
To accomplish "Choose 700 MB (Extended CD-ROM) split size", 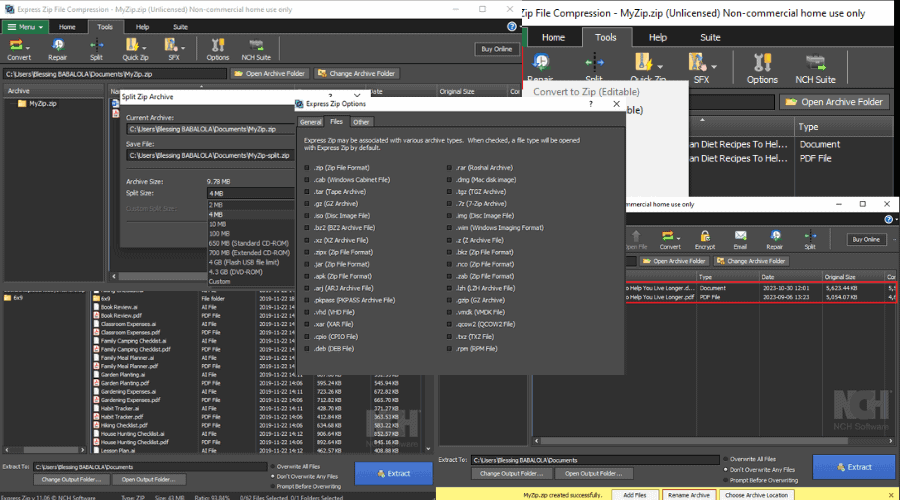I will [x=250, y=253].
